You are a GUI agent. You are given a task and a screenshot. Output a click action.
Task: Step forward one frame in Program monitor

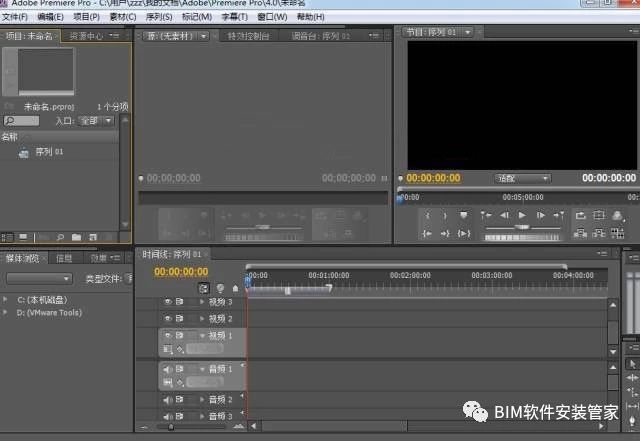point(540,215)
